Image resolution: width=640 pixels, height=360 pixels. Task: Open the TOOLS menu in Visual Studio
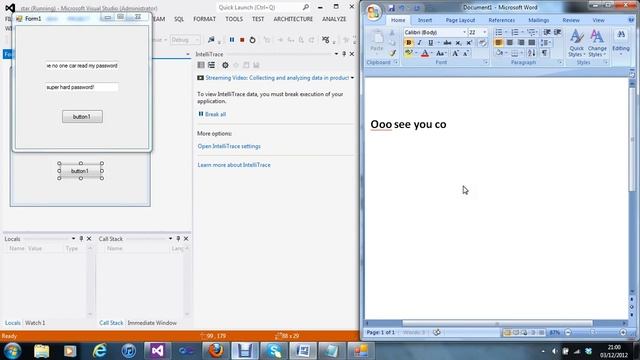click(234, 19)
